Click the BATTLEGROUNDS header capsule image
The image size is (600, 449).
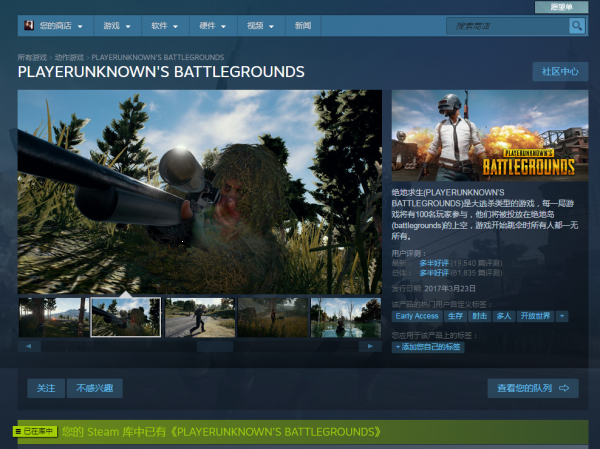(490, 136)
